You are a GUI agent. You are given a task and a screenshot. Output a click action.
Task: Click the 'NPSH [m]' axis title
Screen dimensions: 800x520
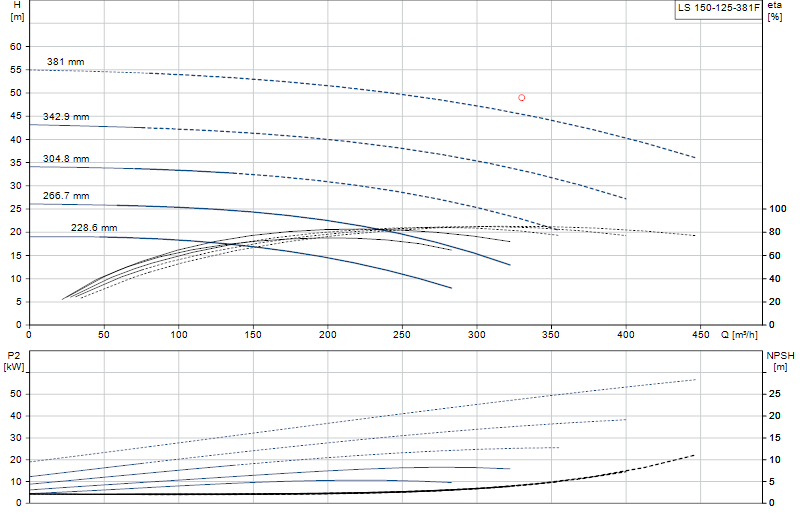pyautogui.click(x=781, y=361)
